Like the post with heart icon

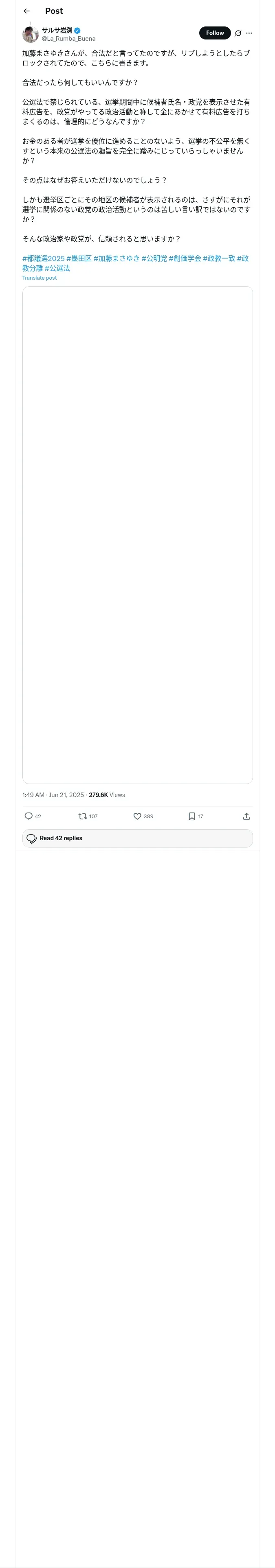[143, 816]
